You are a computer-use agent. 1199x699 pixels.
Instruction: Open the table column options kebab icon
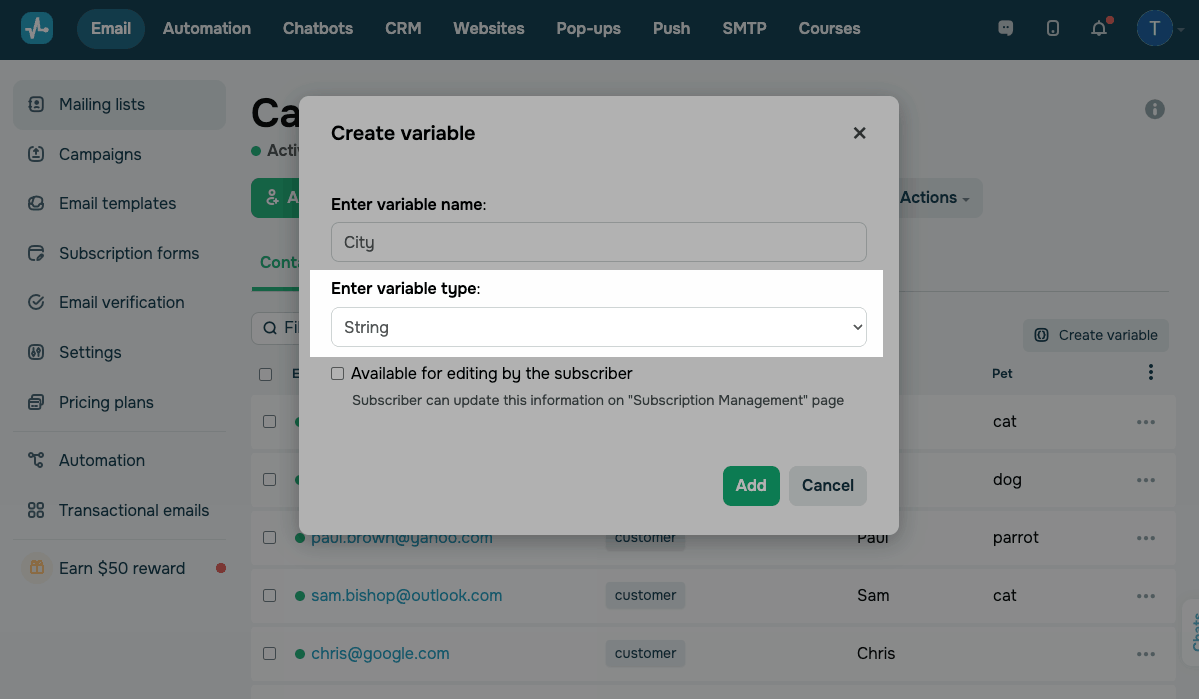coord(1151,373)
